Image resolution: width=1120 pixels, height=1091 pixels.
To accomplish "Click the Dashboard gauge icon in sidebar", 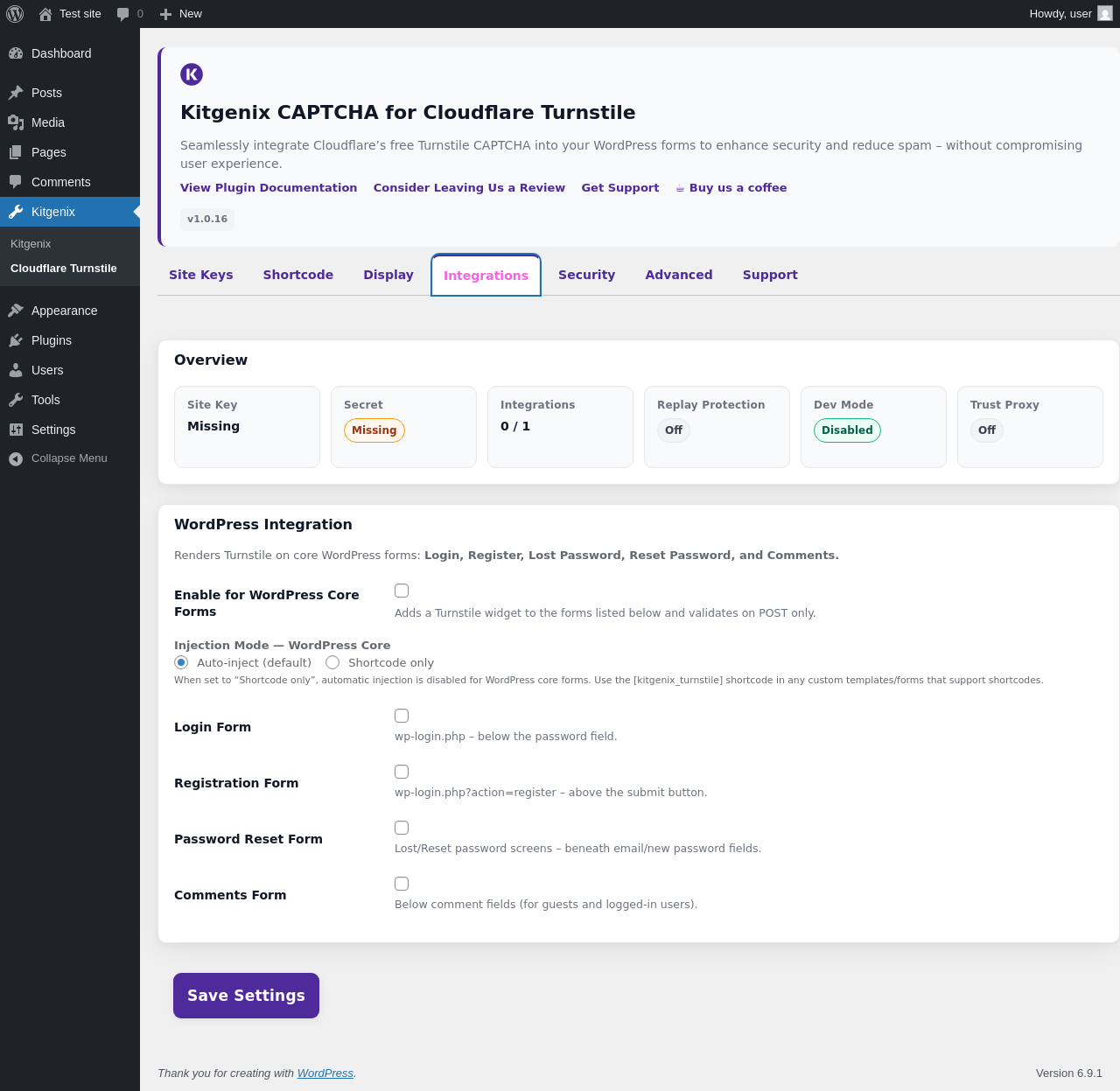I will (16, 53).
